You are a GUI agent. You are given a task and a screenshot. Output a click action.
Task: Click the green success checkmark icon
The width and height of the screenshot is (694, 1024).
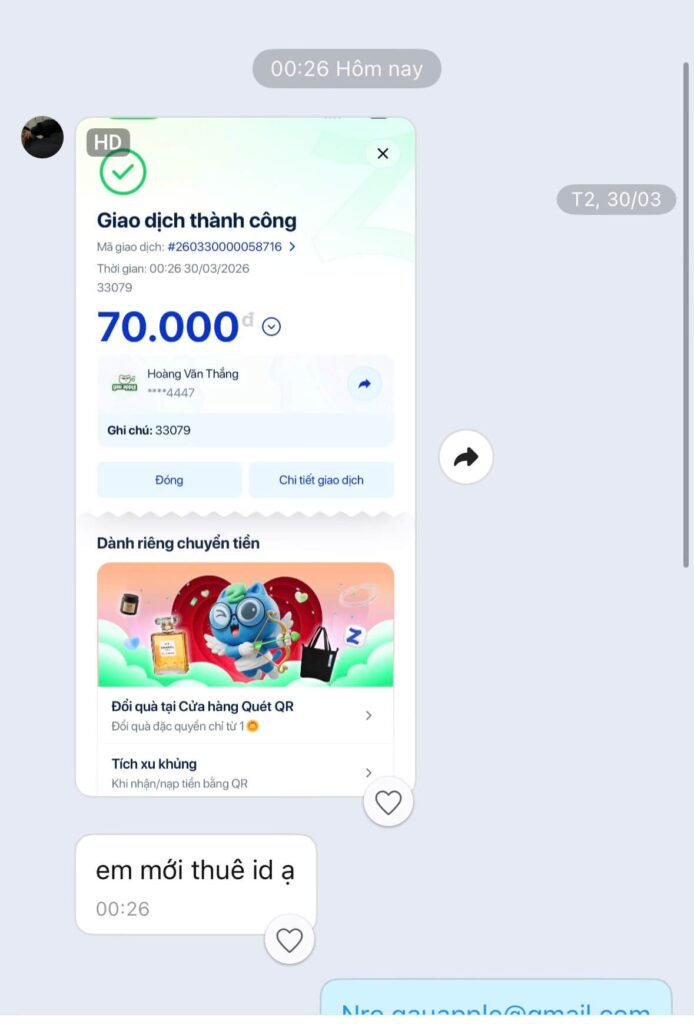[123, 172]
